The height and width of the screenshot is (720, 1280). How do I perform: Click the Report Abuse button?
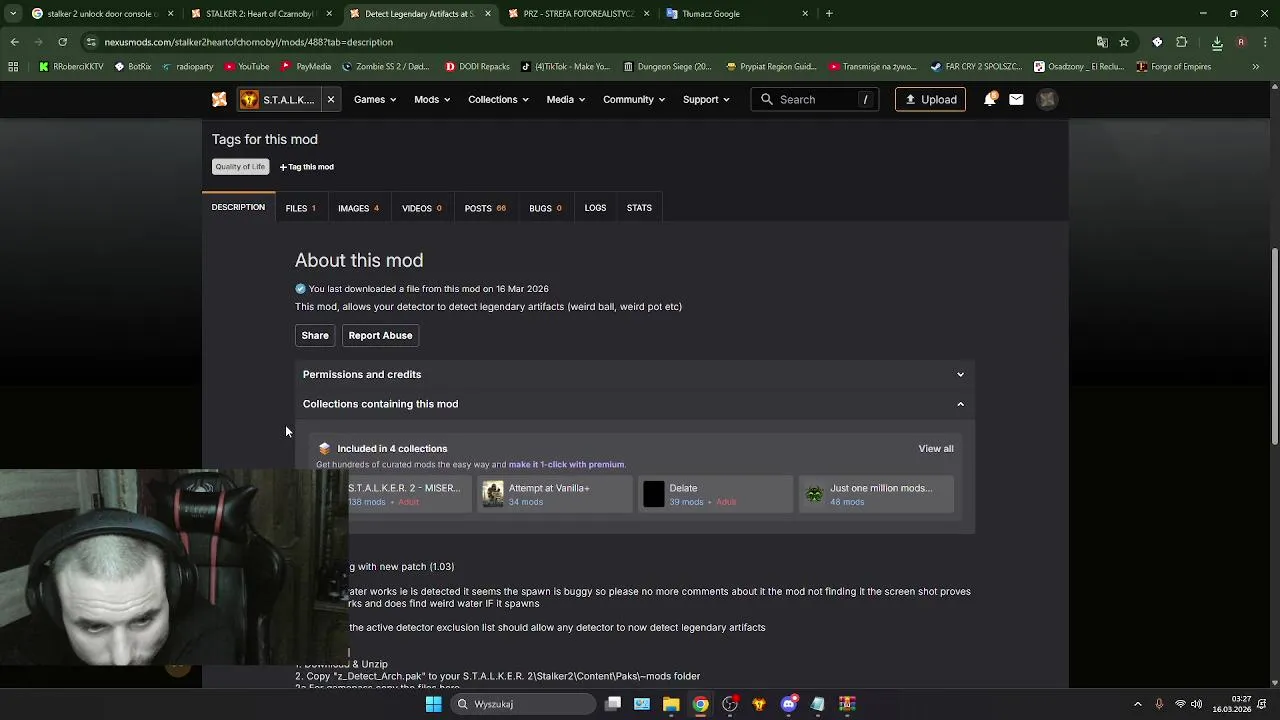(380, 335)
